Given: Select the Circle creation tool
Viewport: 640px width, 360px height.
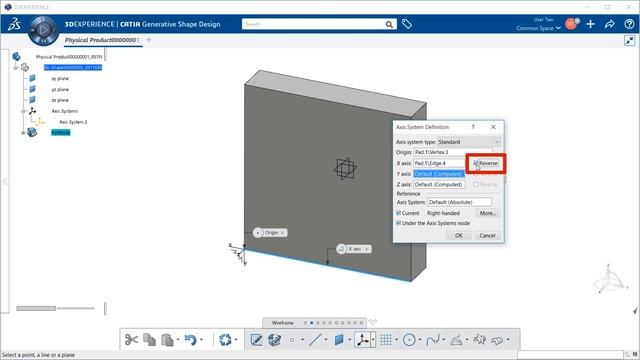Looking at the screenshot, I should [x=409, y=340].
